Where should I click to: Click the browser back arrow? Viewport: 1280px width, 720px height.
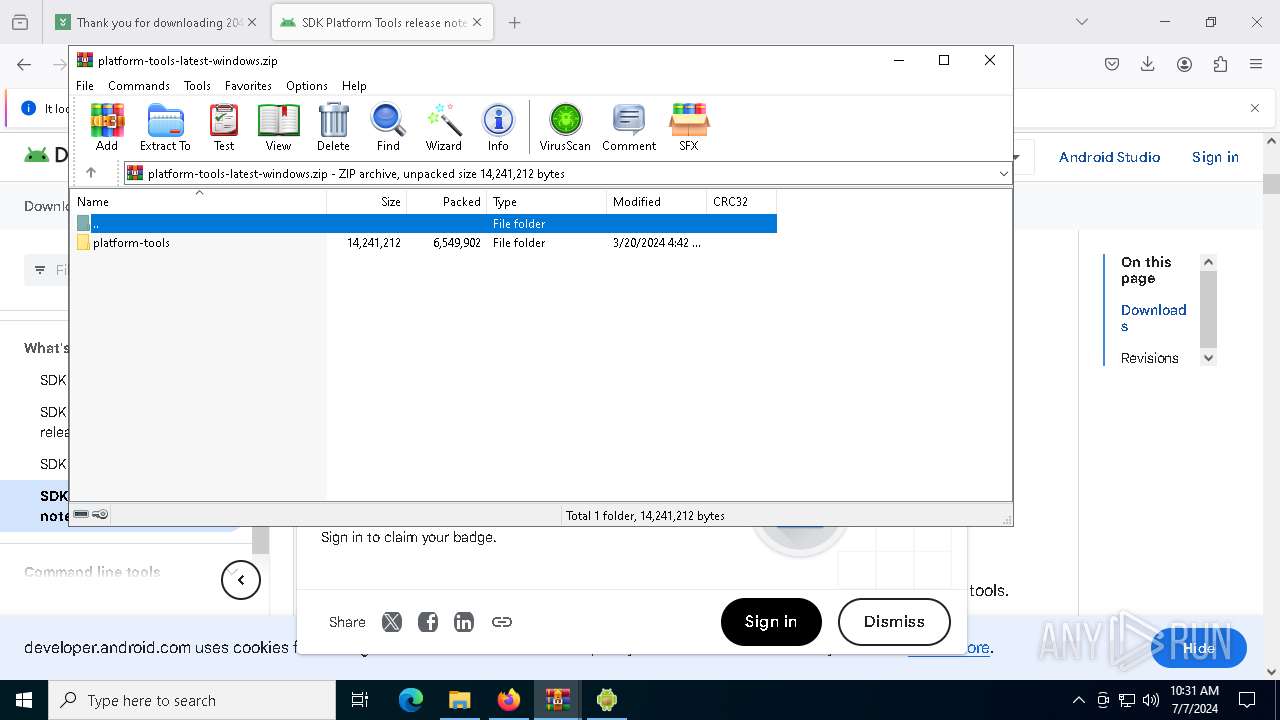click(x=24, y=64)
